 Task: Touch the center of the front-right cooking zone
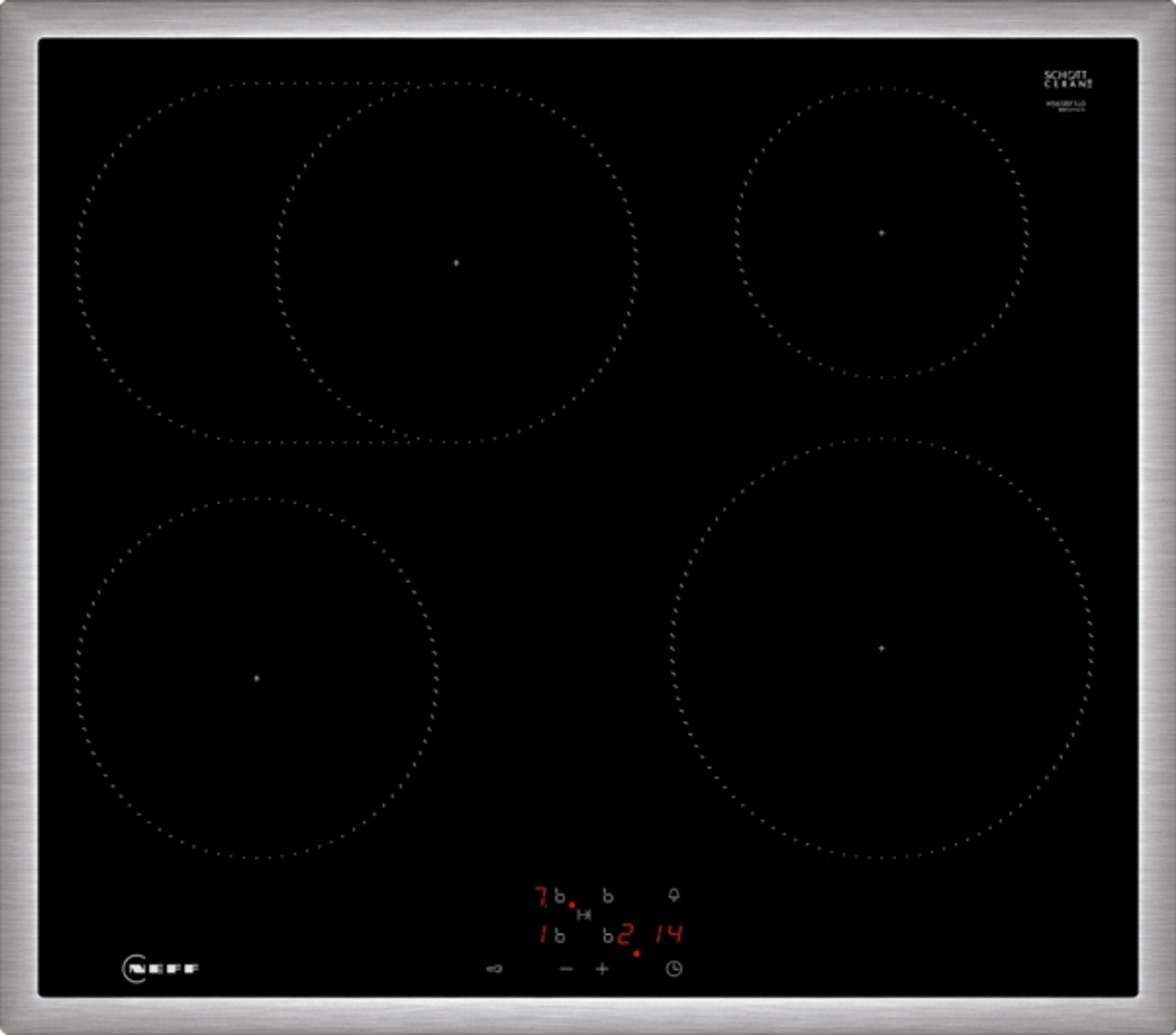882,648
